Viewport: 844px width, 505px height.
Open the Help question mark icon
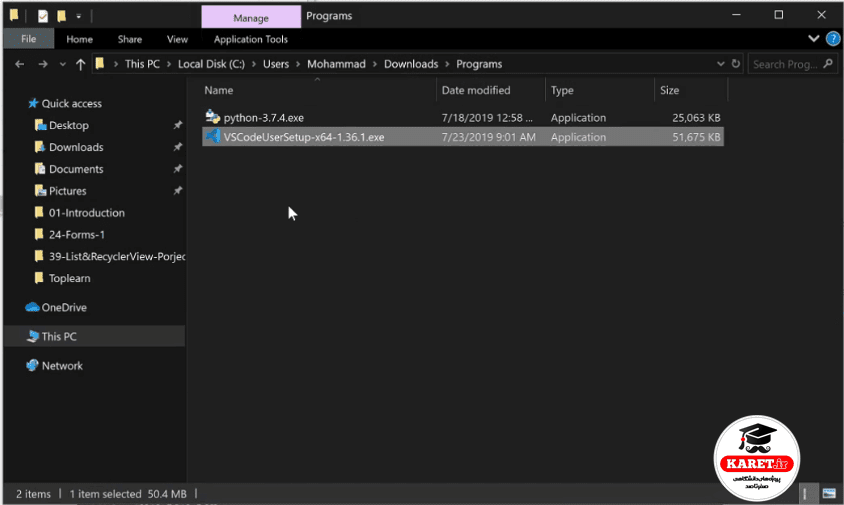click(x=833, y=39)
